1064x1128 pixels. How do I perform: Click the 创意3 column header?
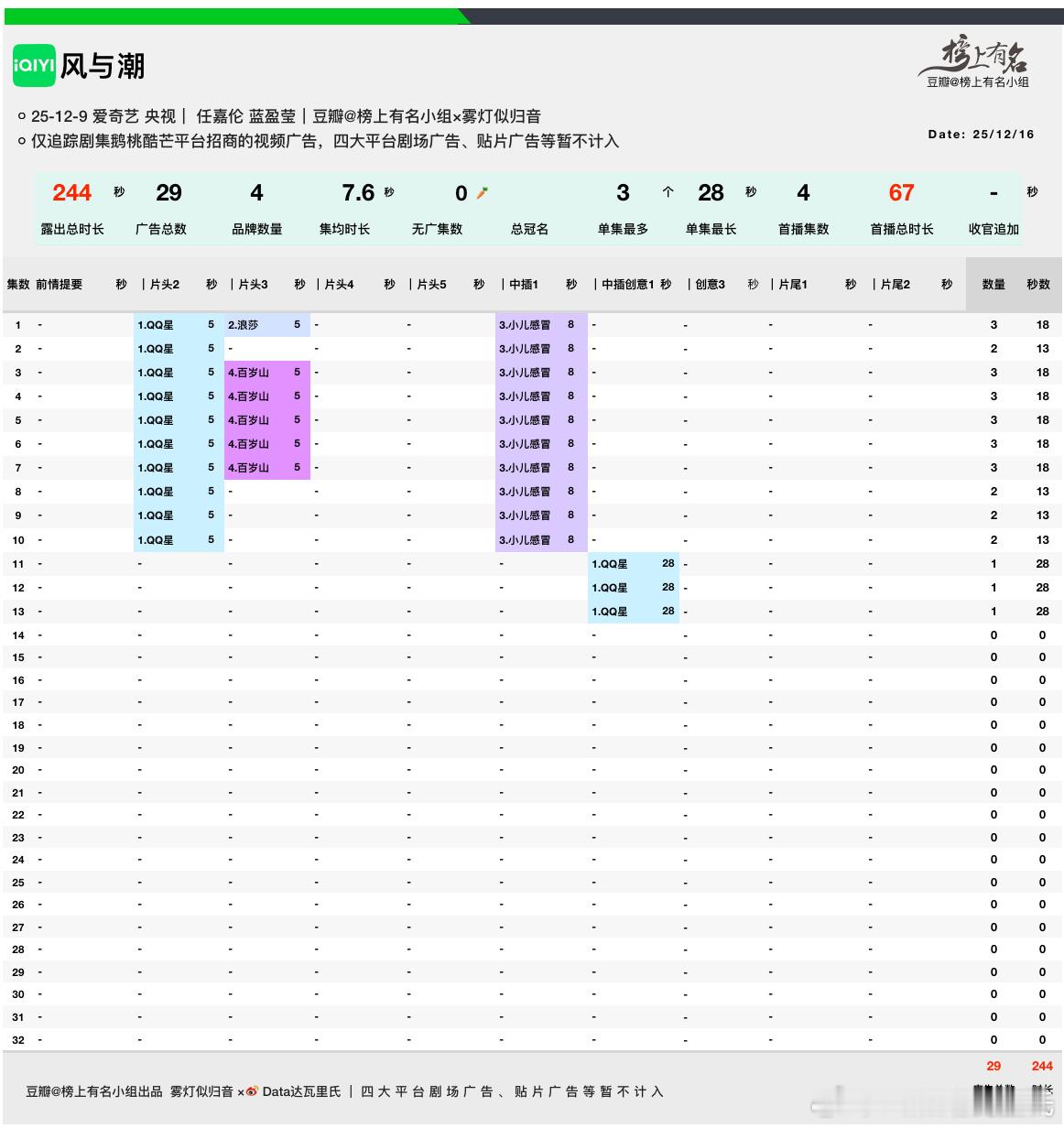[710, 285]
